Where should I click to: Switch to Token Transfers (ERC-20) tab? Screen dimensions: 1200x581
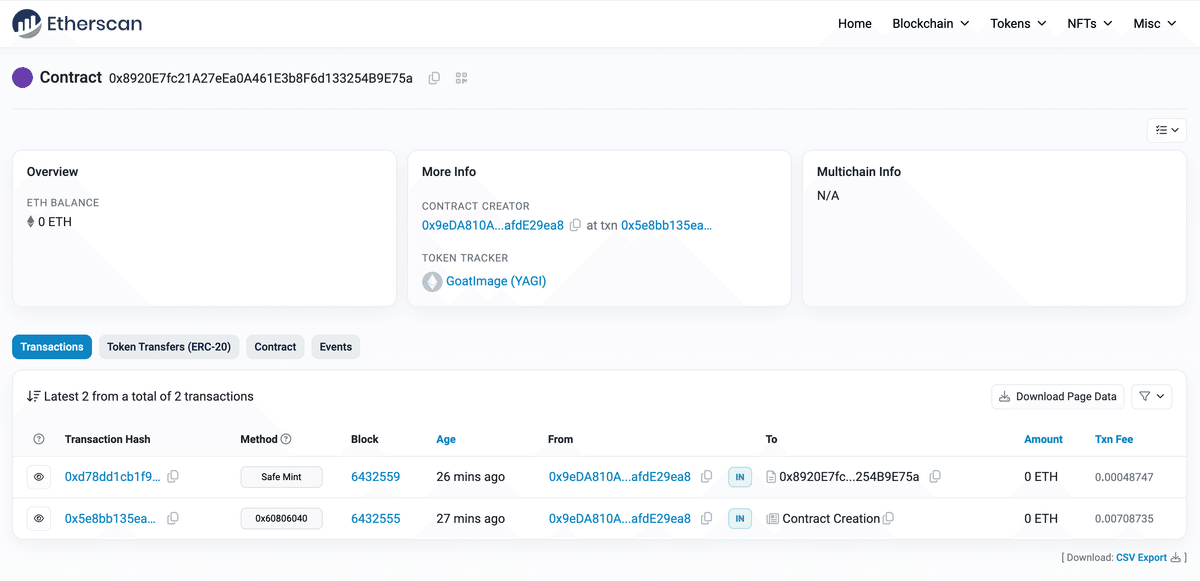click(x=169, y=347)
